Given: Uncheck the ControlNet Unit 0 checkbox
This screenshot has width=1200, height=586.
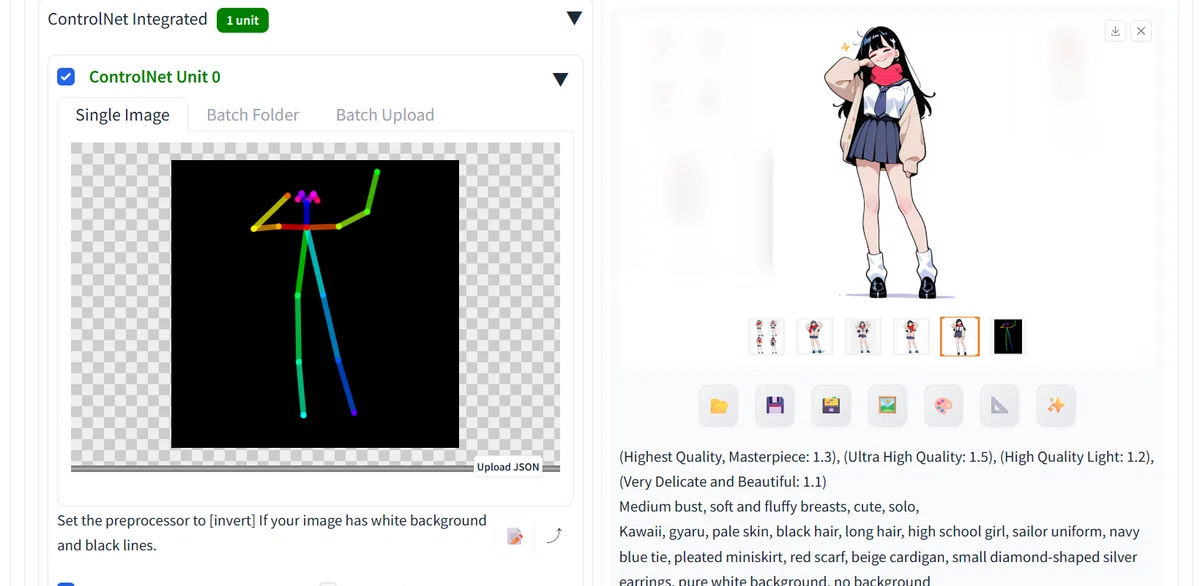Looking at the screenshot, I should point(66,77).
